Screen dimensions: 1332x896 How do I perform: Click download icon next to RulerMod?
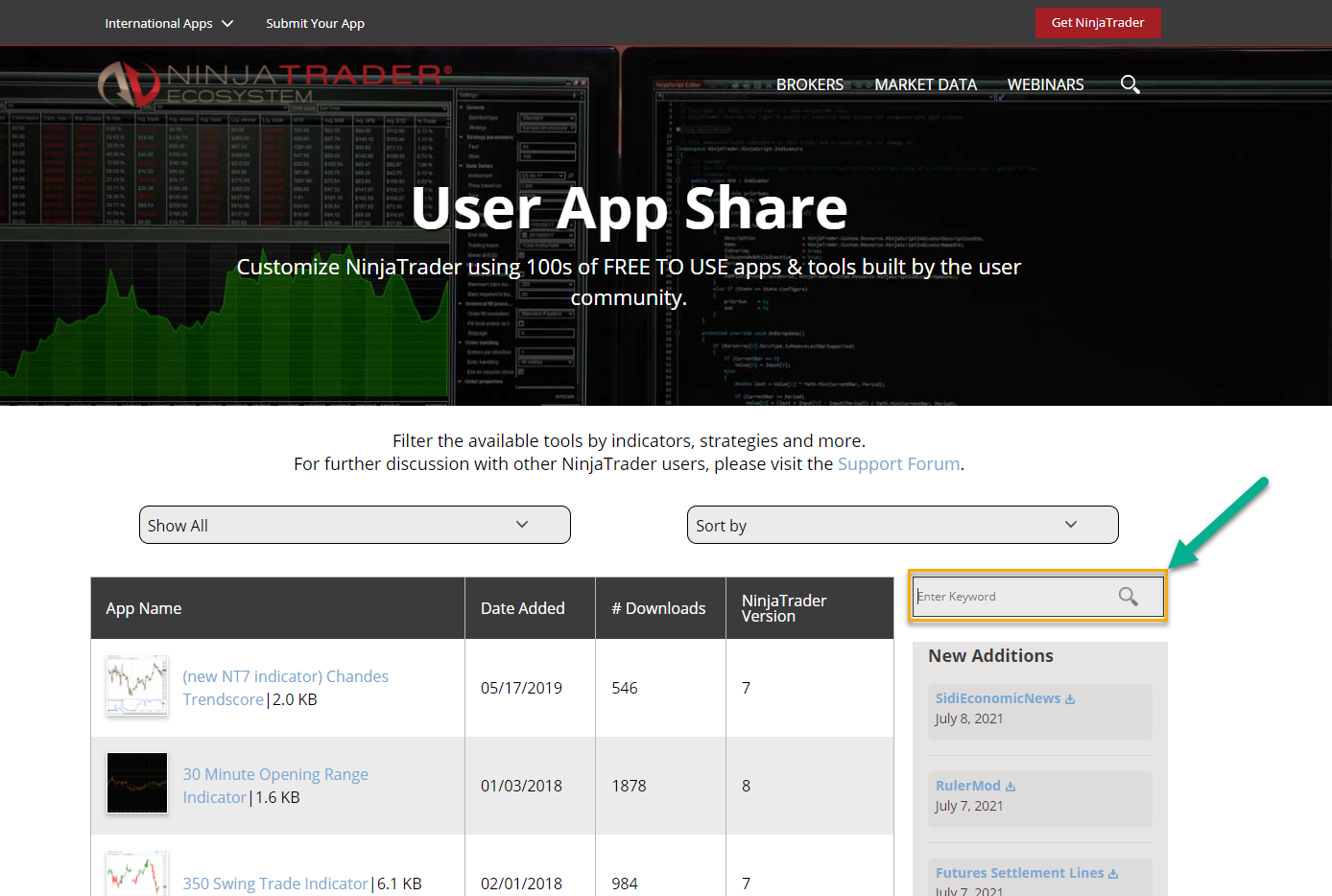coord(1011,787)
